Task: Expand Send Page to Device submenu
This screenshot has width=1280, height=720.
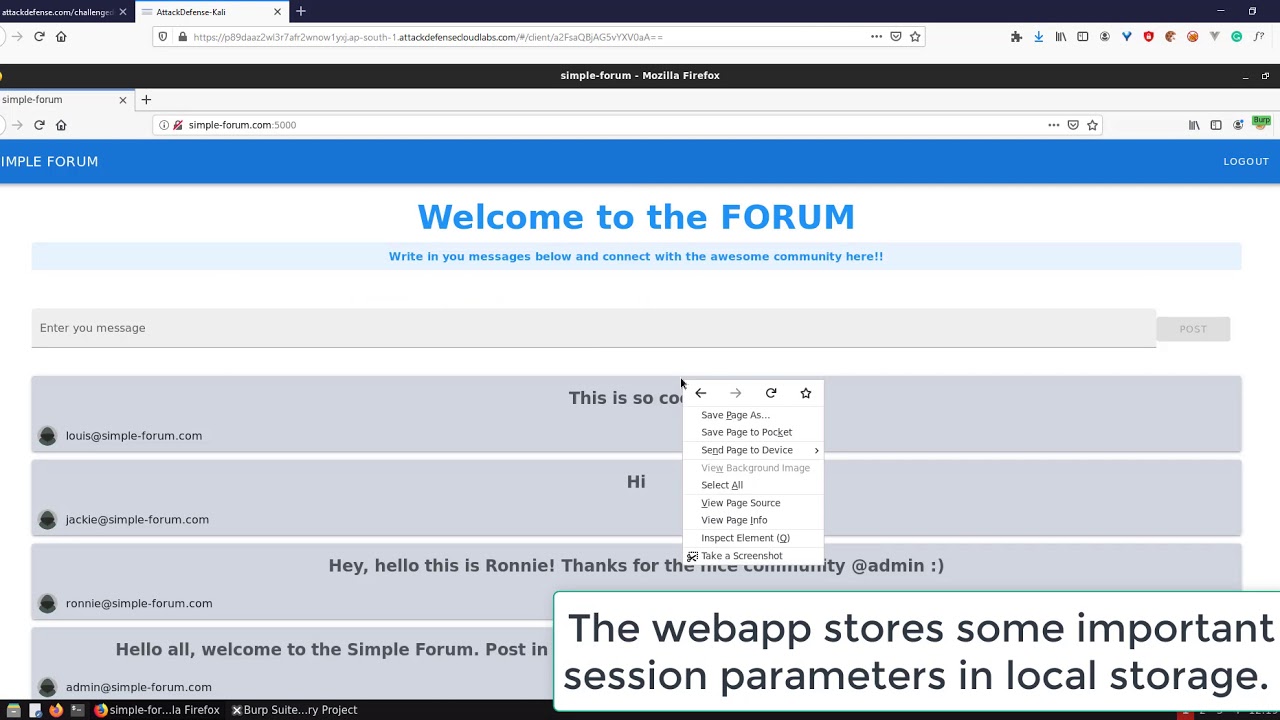Action: tap(753, 450)
